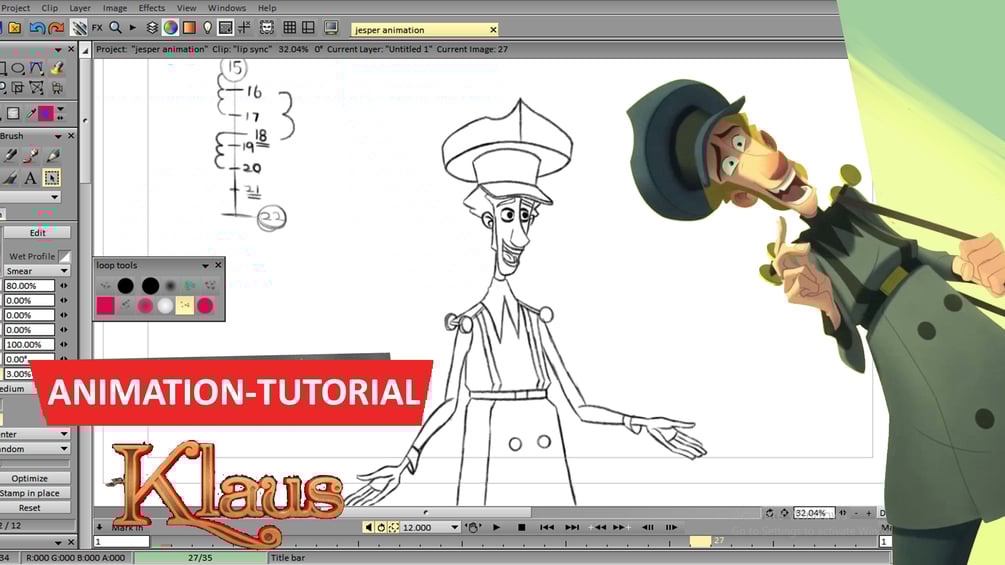Click the face mask icon in toolbar
This screenshot has width=1005, height=565.
[x=267, y=28]
